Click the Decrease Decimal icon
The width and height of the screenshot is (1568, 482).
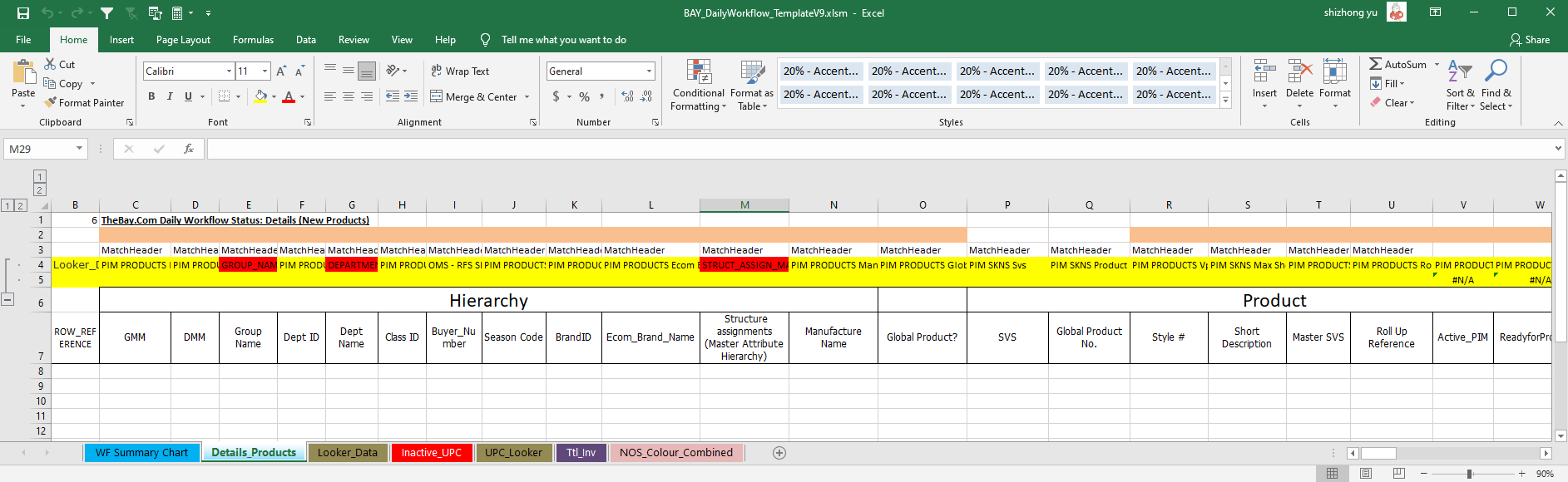(x=646, y=96)
